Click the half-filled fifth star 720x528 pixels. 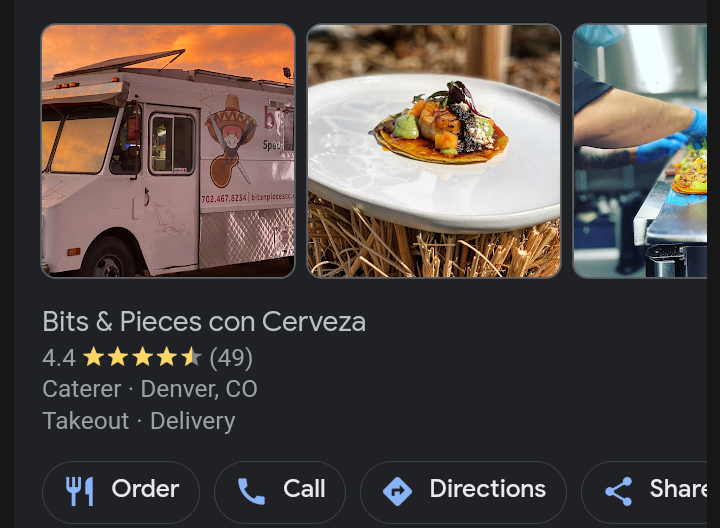191,357
